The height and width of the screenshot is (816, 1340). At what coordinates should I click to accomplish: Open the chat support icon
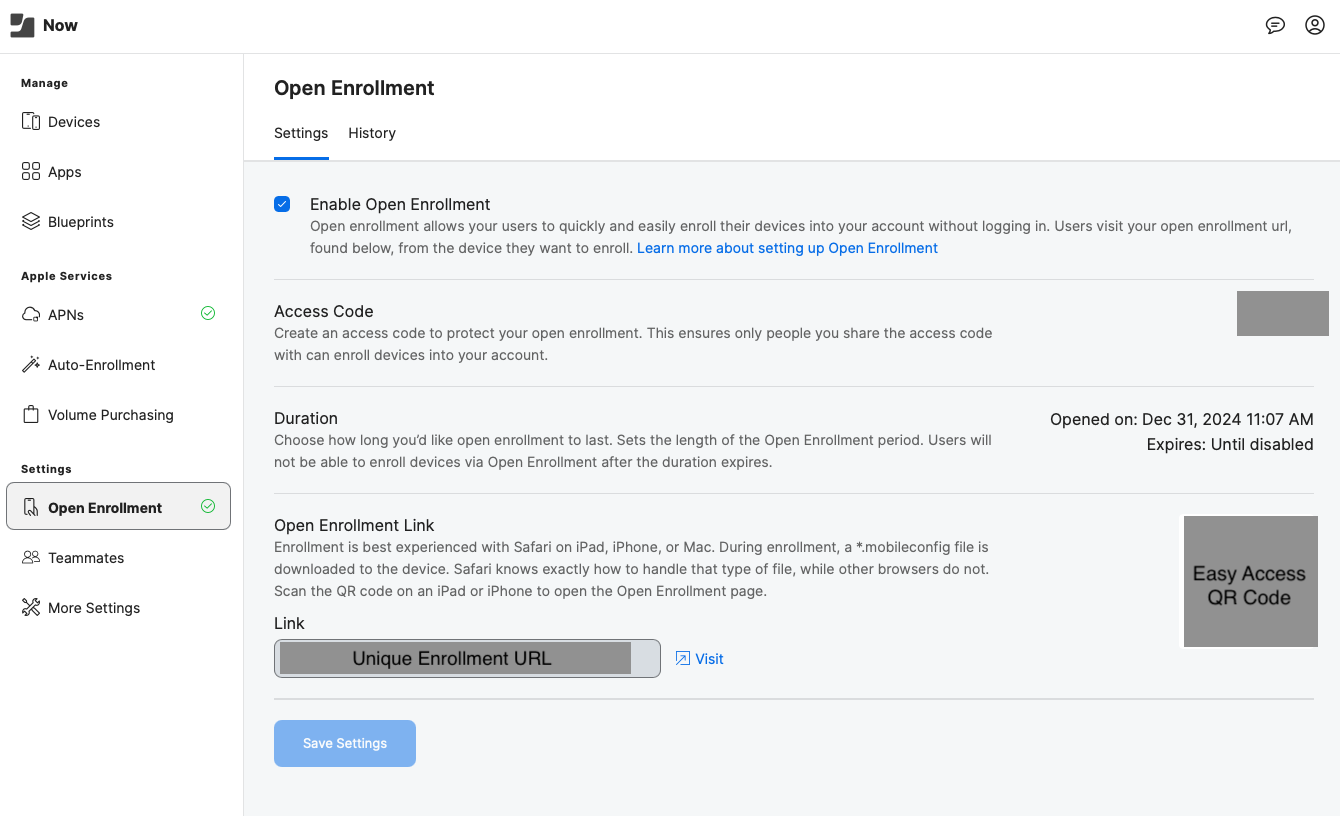pos(1275,26)
